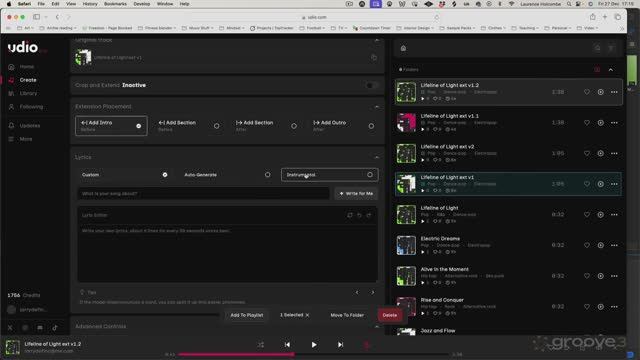
Task: Click circular icon for Electric Dreams
Action: (600, 245)
